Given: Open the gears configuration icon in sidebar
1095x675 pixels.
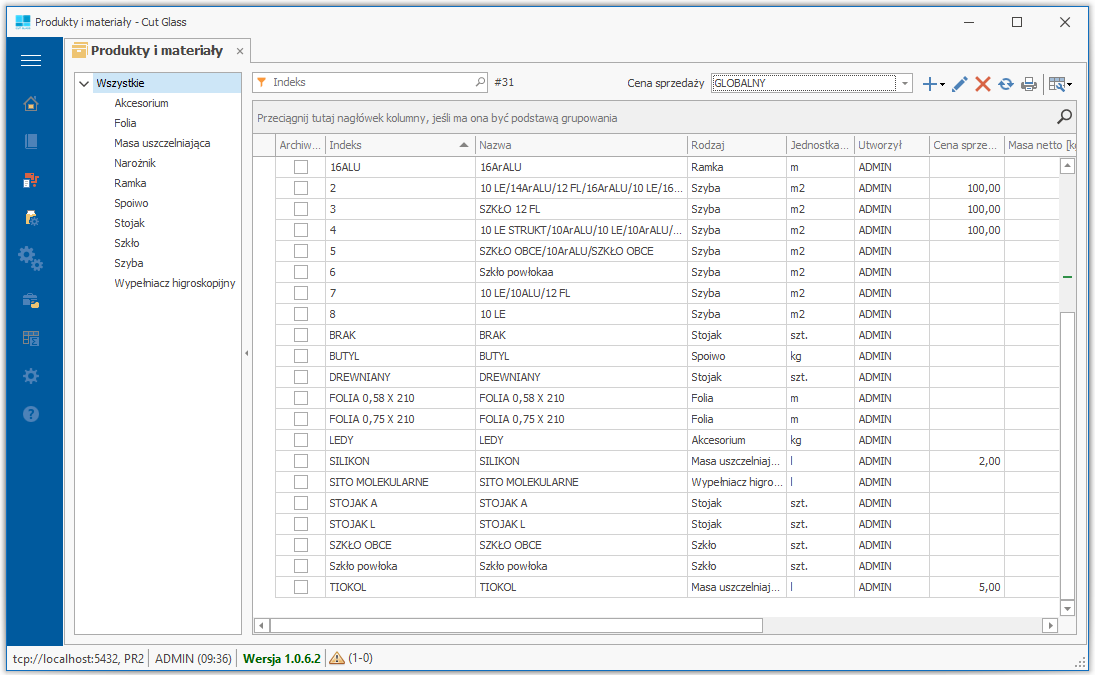Looking at the screenshot, I should [31, 258].
